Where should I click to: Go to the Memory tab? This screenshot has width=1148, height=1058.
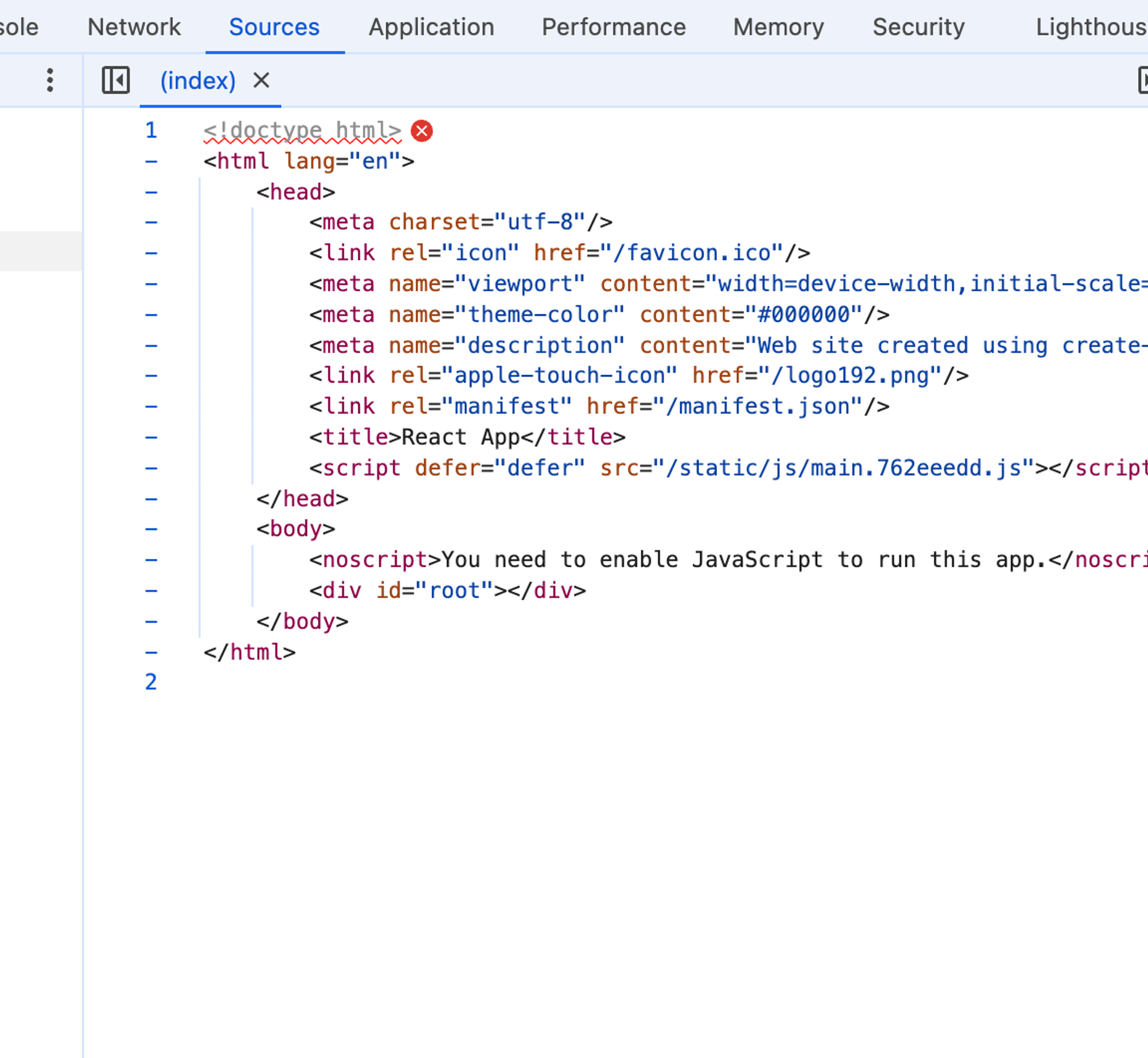(x=778, y=27)
